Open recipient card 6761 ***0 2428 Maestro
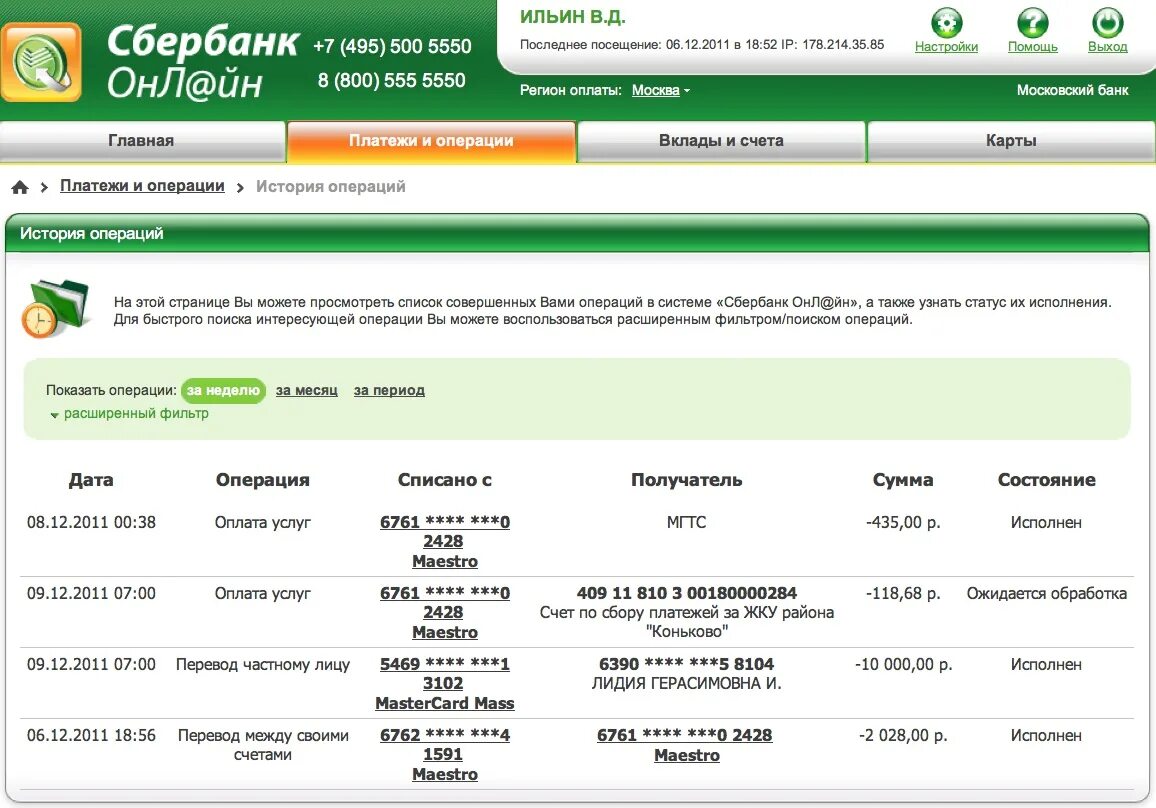Screen dimensions: 1156x808 point(685,745)
